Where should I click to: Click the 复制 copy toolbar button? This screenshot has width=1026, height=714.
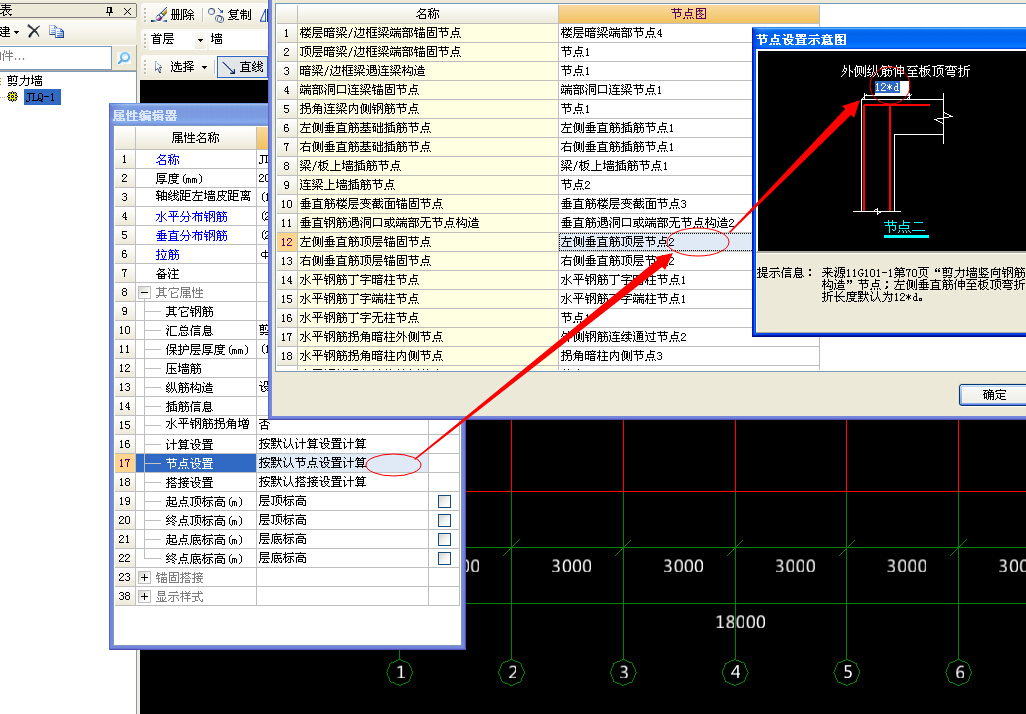[230, 14]
